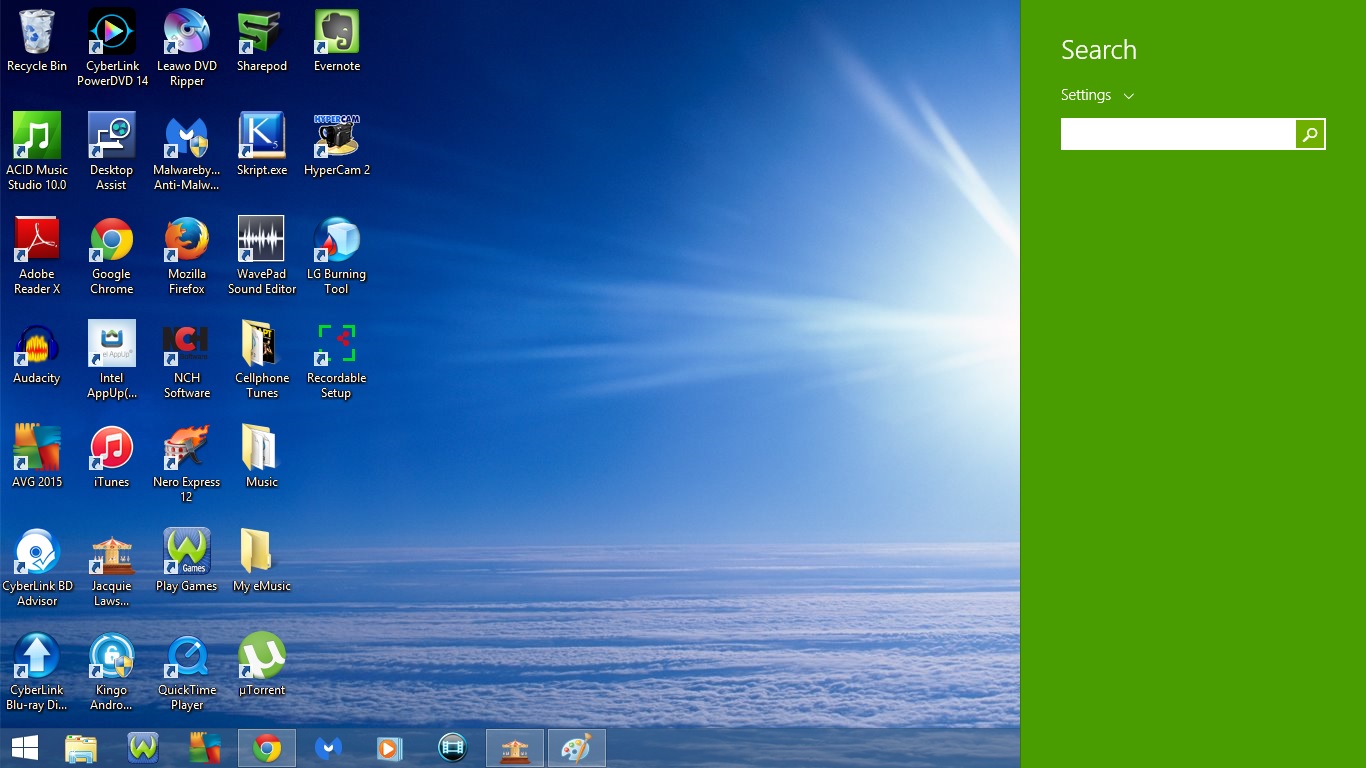This screenshot has width=1366, height=768.
Task: Switch to Paint in the taskbar
Action: [577, 748]
